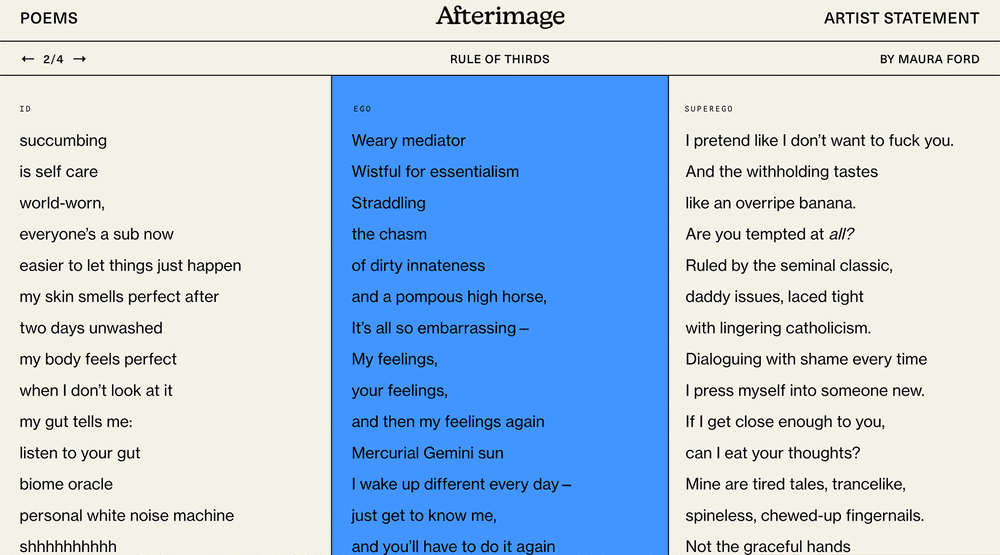Click the BY MAURA FORD byline
This screenshot has width=1000, height=555.
click(x=929, y=59)
